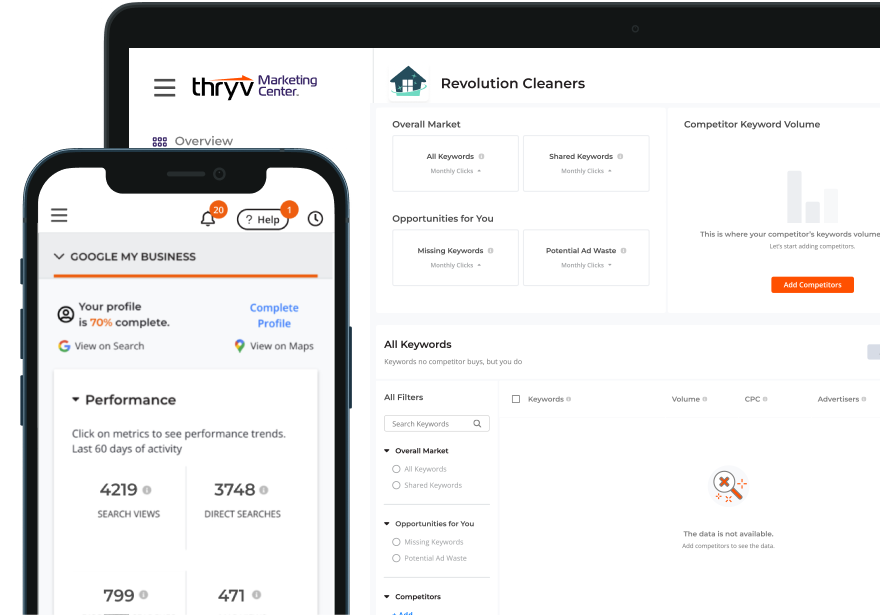Click the info icon beside All Keywords card
Image resolution: width=880 pixels, height=615 pixels.
coord(482,157)
